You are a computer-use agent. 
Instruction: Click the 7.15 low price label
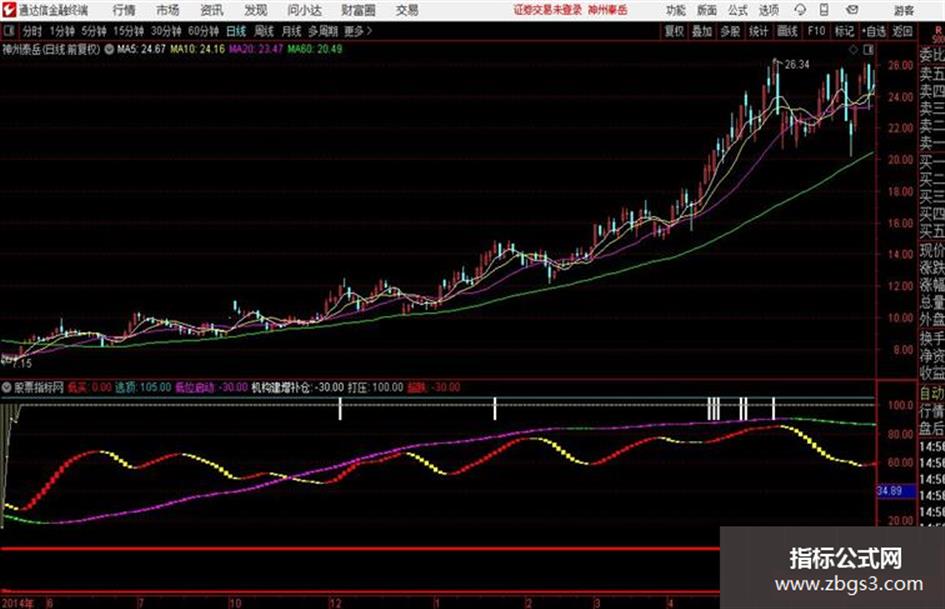point(22,364)
